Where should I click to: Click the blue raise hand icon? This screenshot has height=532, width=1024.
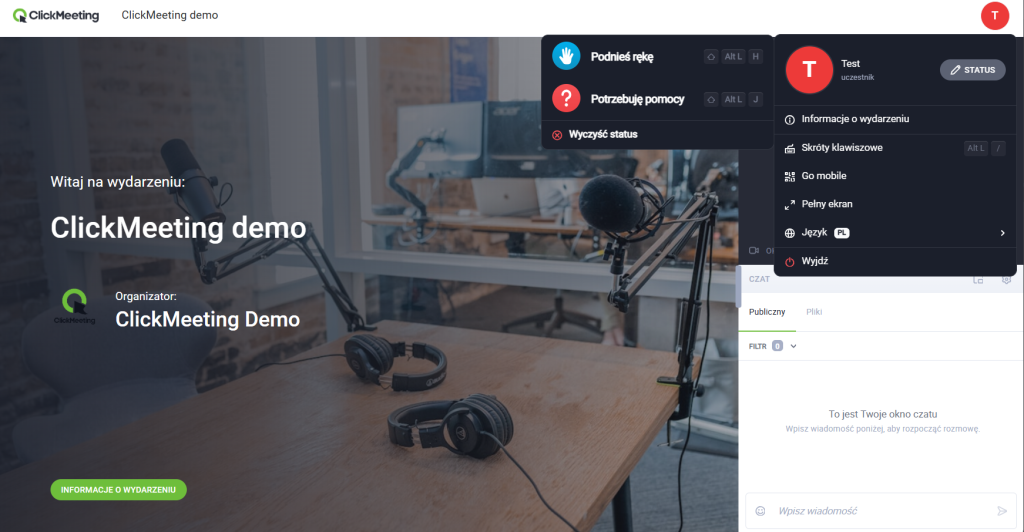pyautogui.click(x=566, y=57)
